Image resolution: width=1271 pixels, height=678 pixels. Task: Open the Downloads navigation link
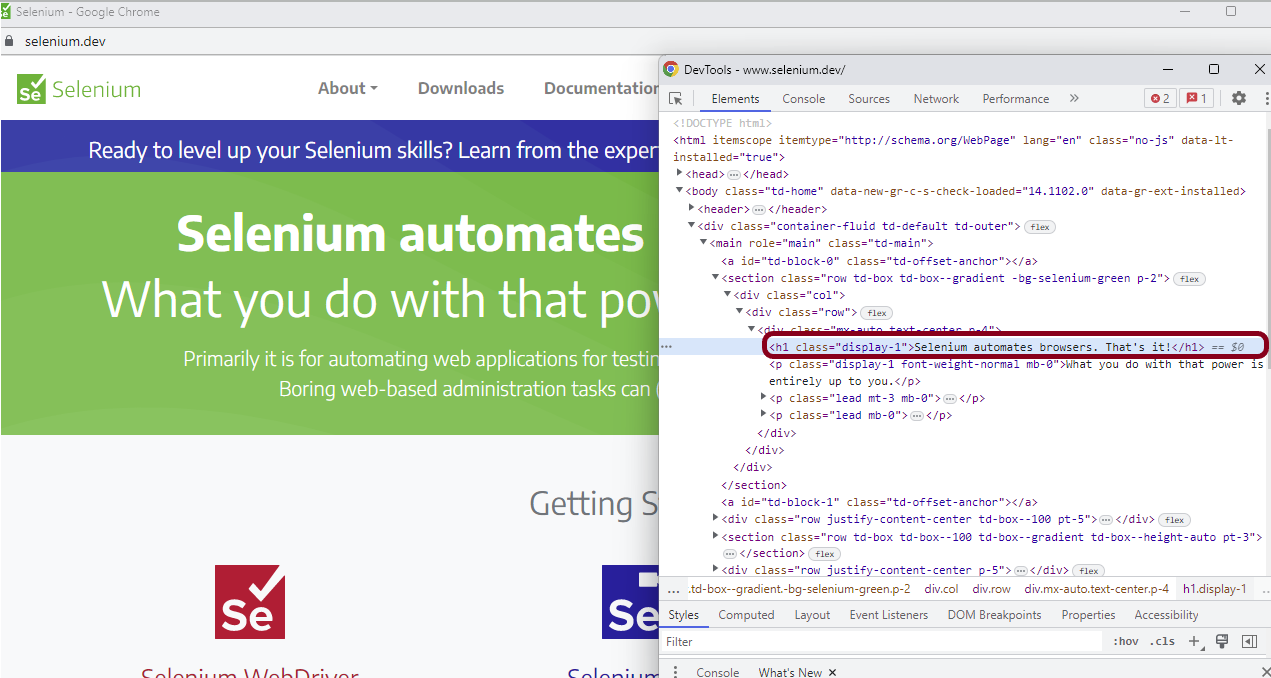tap(460, 88)
